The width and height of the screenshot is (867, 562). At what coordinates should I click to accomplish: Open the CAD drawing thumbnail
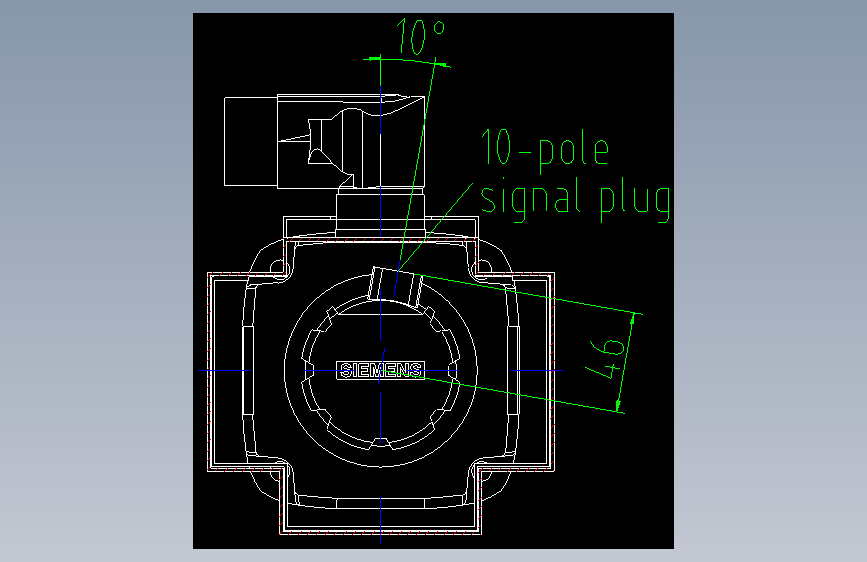click(x=434, y=281)
